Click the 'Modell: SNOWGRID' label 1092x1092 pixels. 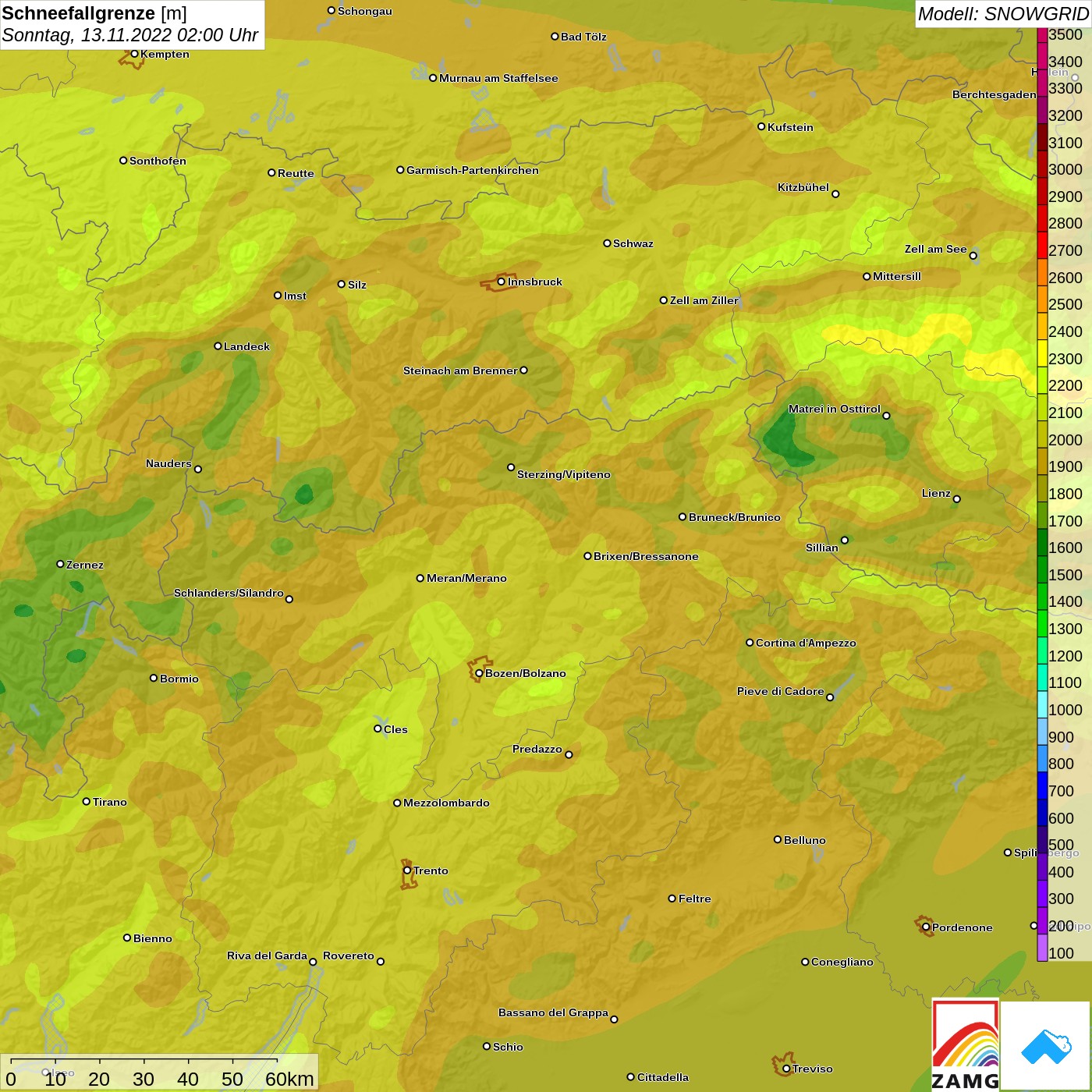pyautogui.click(x=1003, y=14)
